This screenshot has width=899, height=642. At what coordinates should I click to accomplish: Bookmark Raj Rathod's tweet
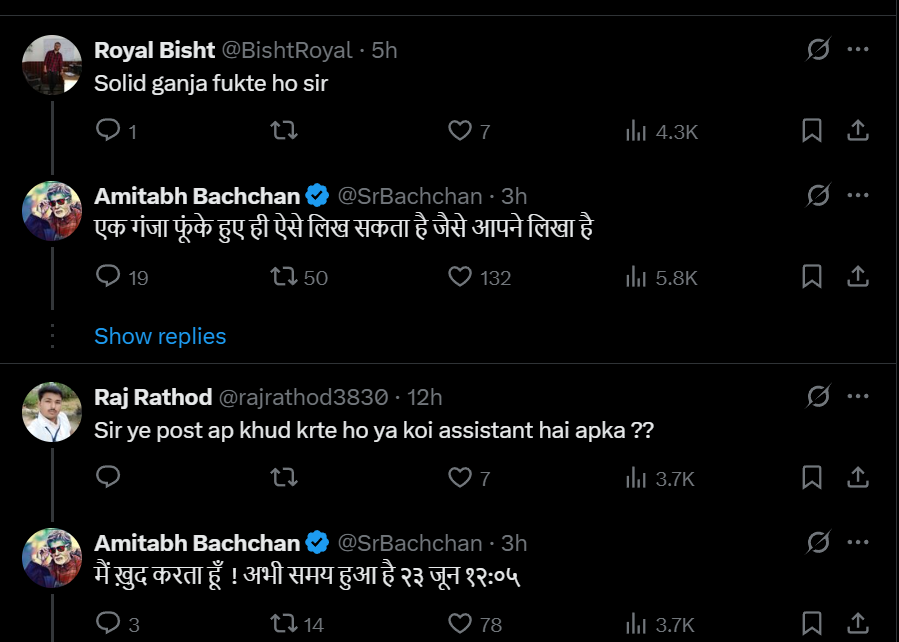(812, 479)
